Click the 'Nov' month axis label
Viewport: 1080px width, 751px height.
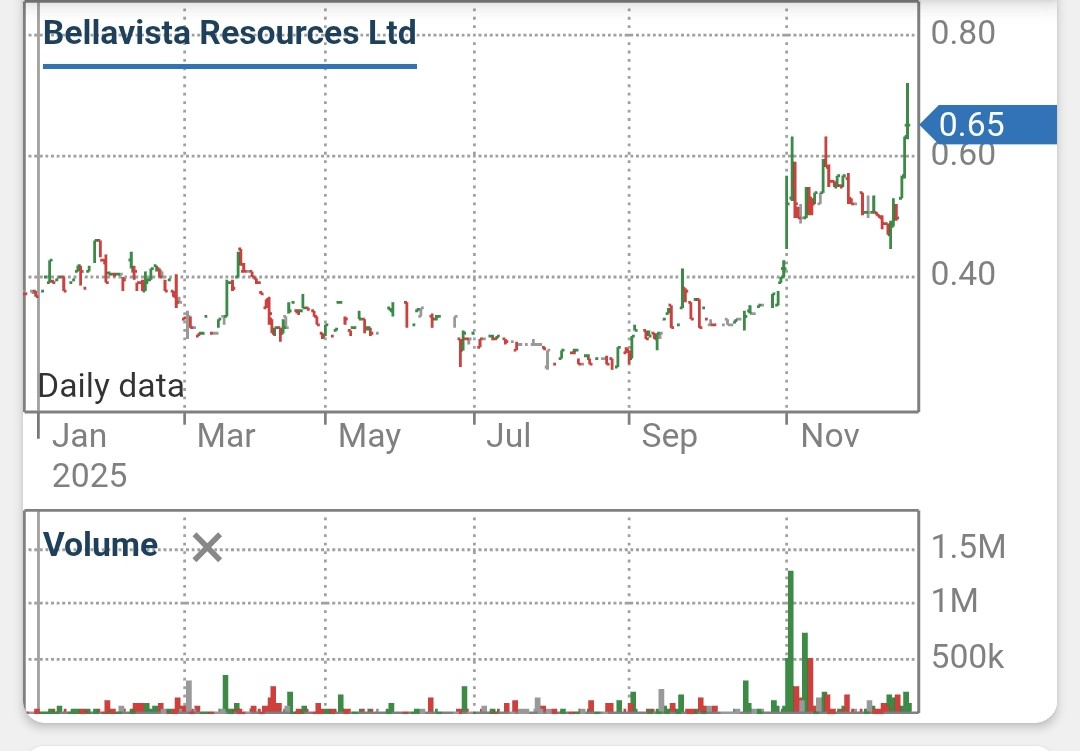tap(830, 436)
